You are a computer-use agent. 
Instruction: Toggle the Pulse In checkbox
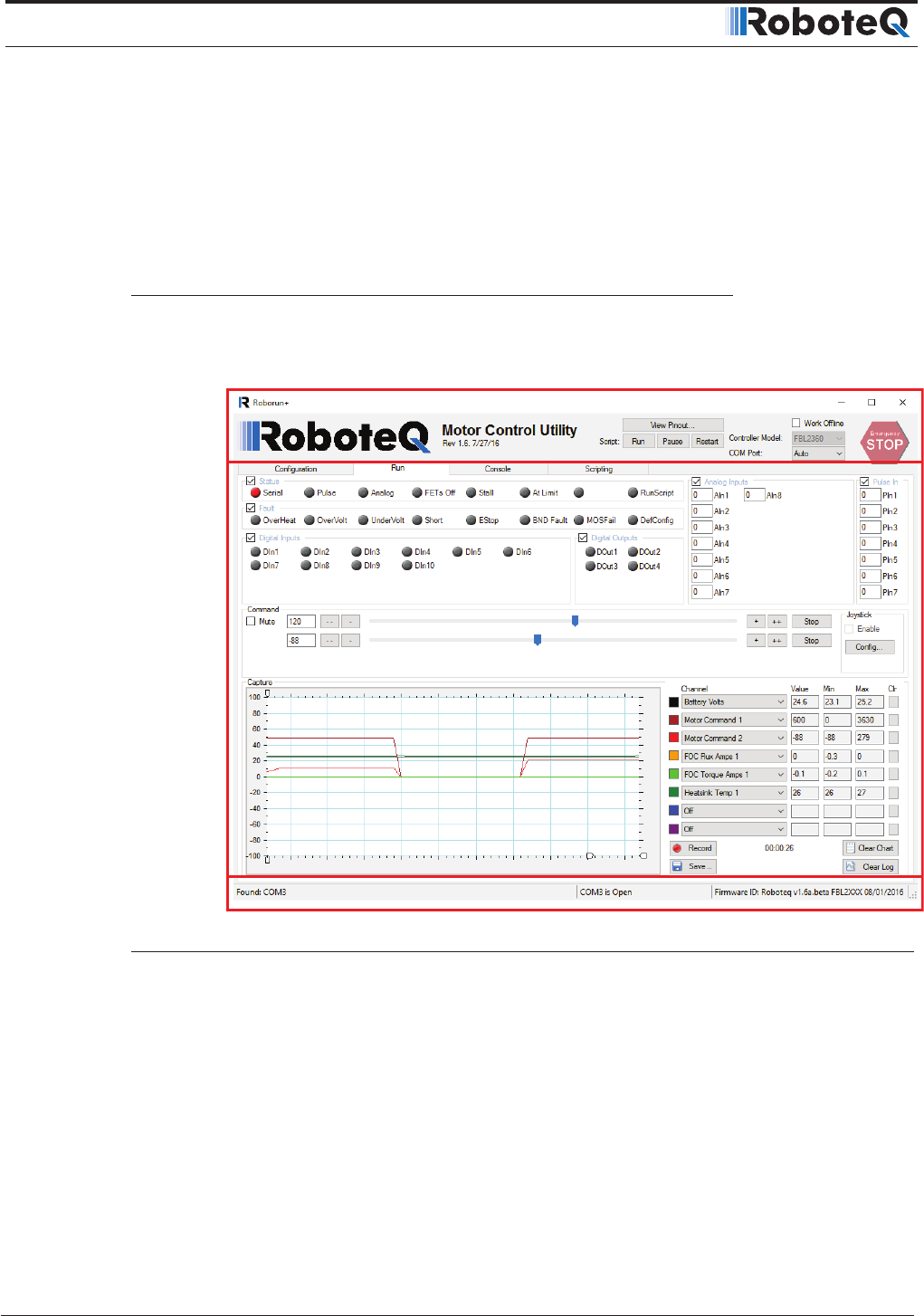[864, 482]
